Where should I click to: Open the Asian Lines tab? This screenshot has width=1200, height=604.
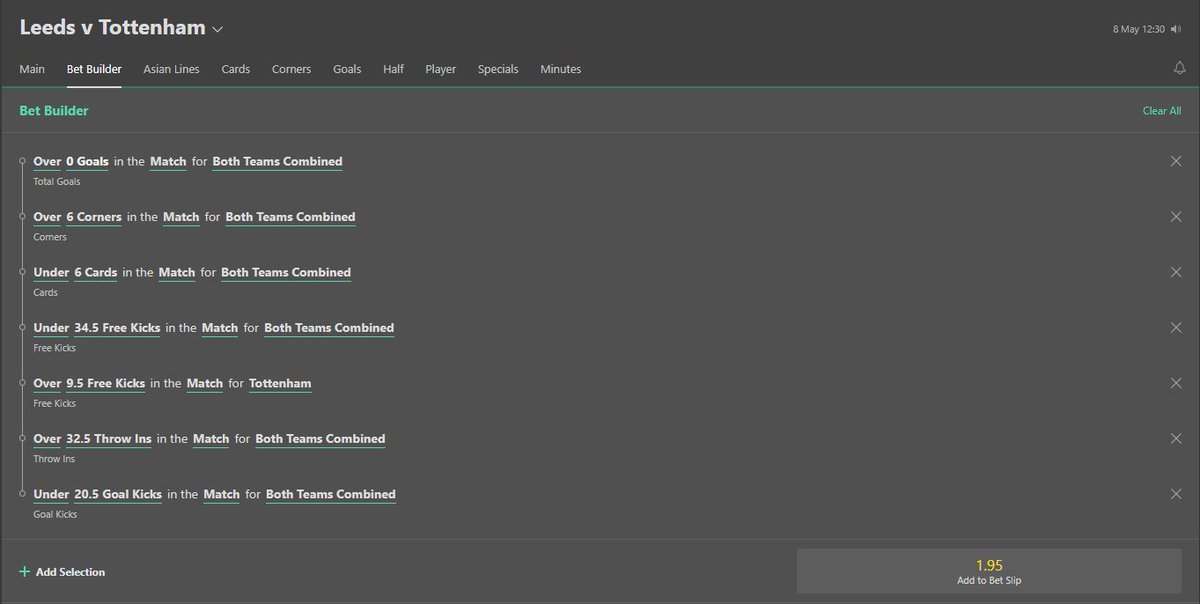(x=171, y=69)
